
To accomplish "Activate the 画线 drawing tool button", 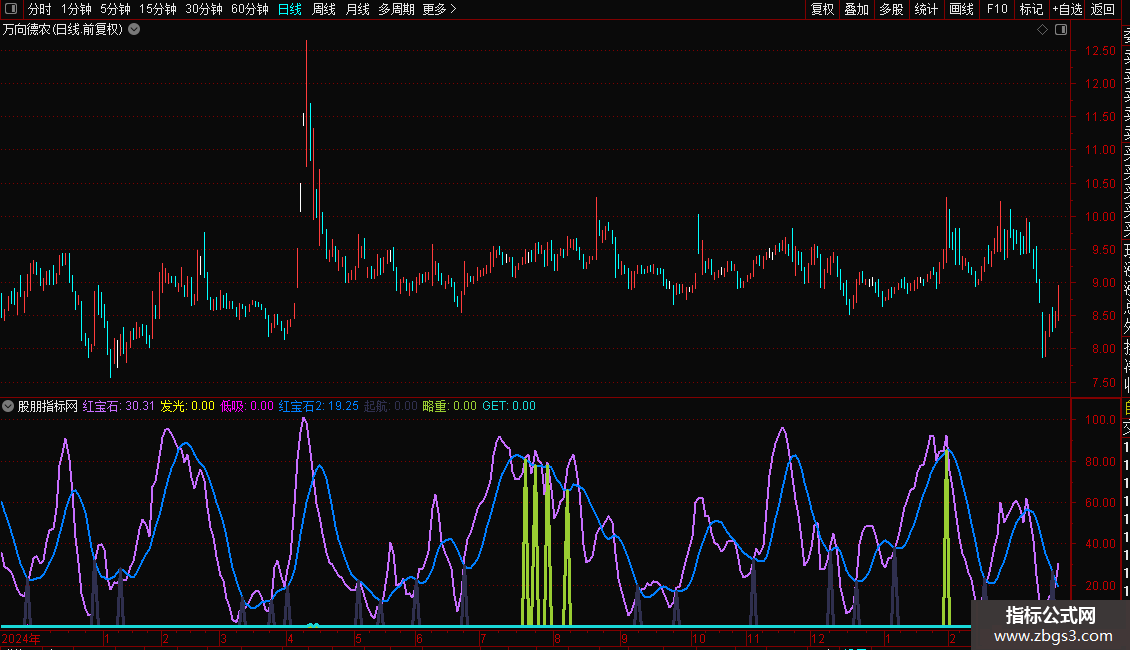I will (x=961, y=9).
